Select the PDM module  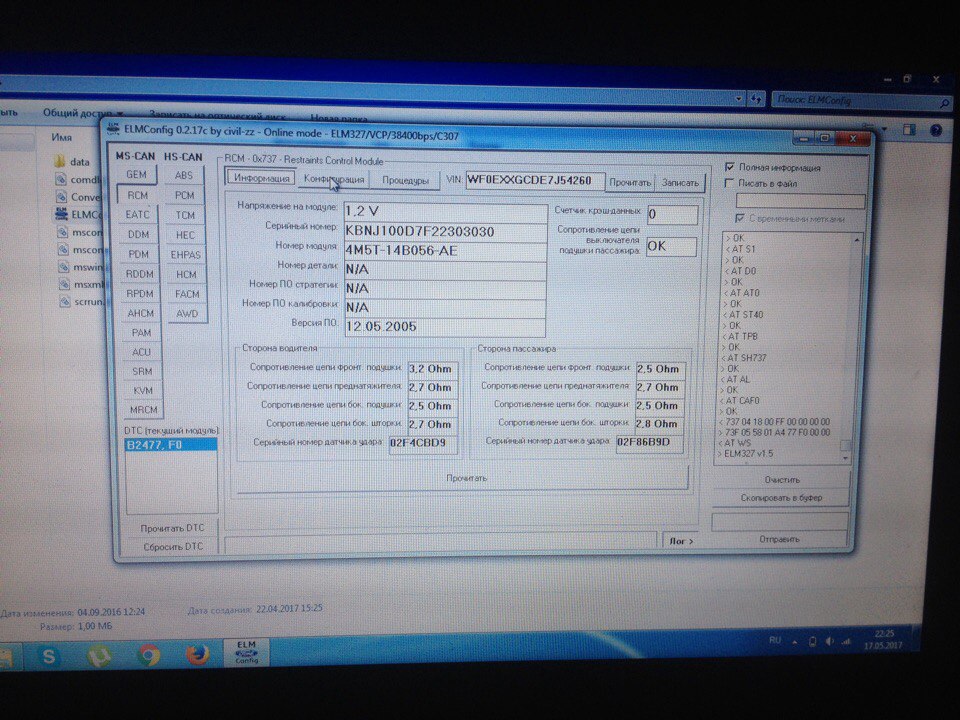139,253
